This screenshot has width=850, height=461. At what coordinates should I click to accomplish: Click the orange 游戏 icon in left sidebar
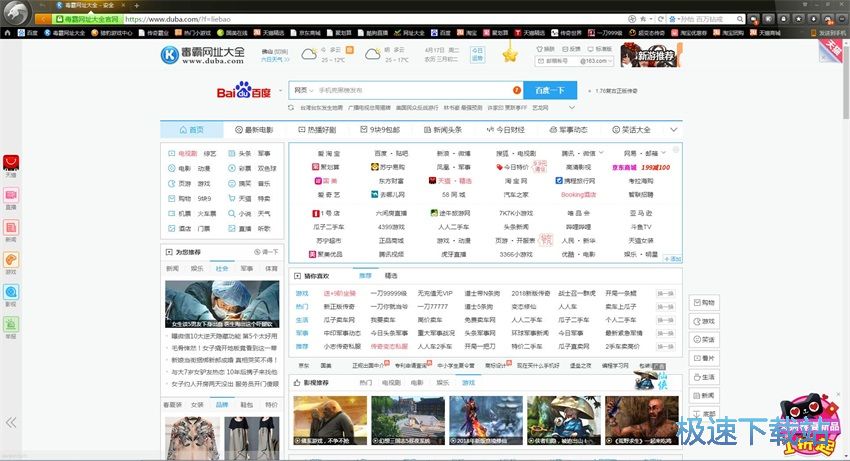pos(11,259)
